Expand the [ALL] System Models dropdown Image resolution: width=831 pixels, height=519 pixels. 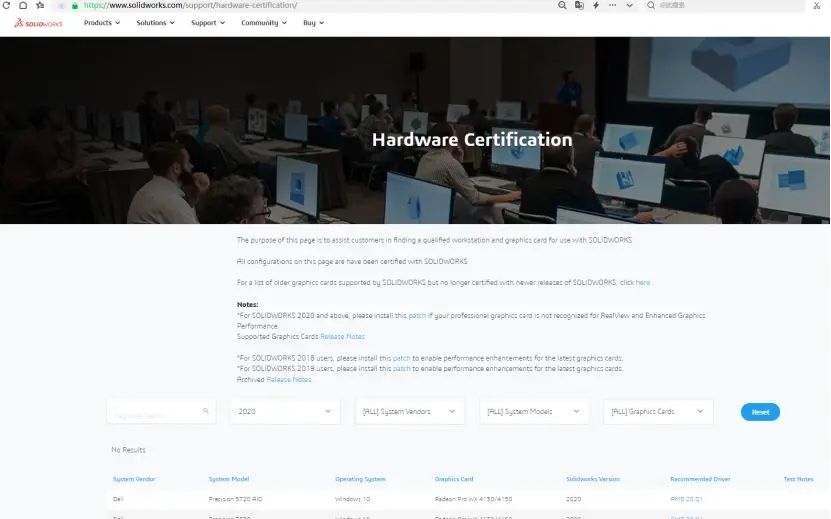coord(534,412)
